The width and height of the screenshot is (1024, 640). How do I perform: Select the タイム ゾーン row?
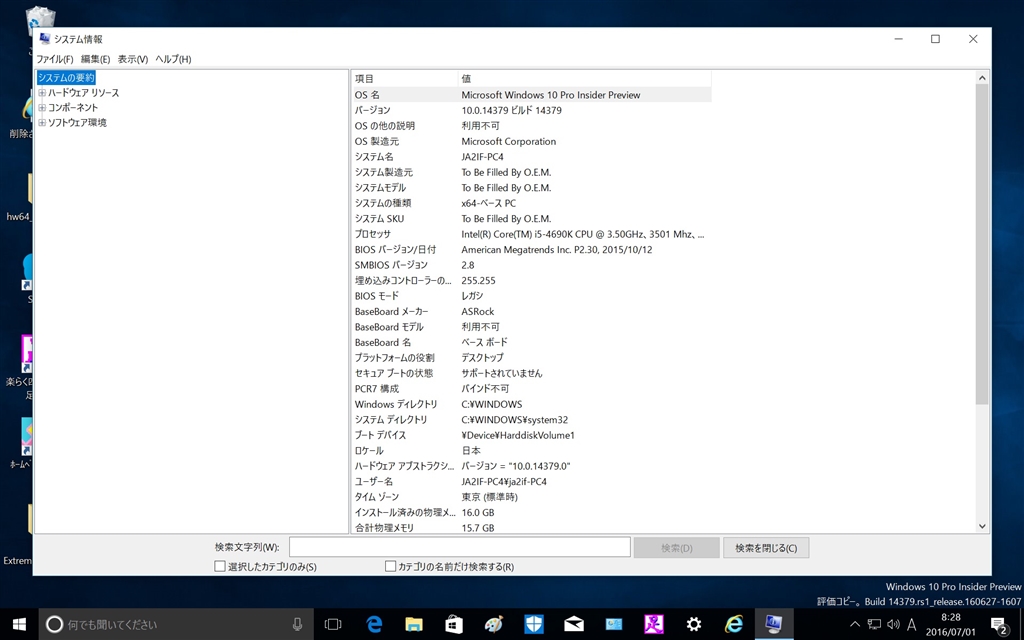point(532,497)
